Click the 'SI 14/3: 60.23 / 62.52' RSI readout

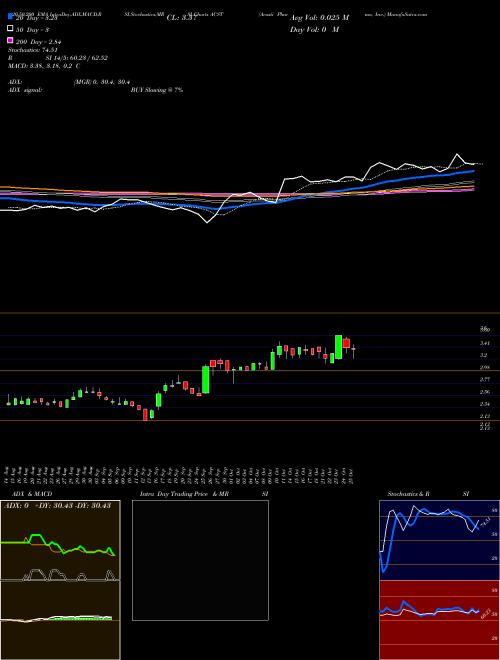[x=77, y=58]
